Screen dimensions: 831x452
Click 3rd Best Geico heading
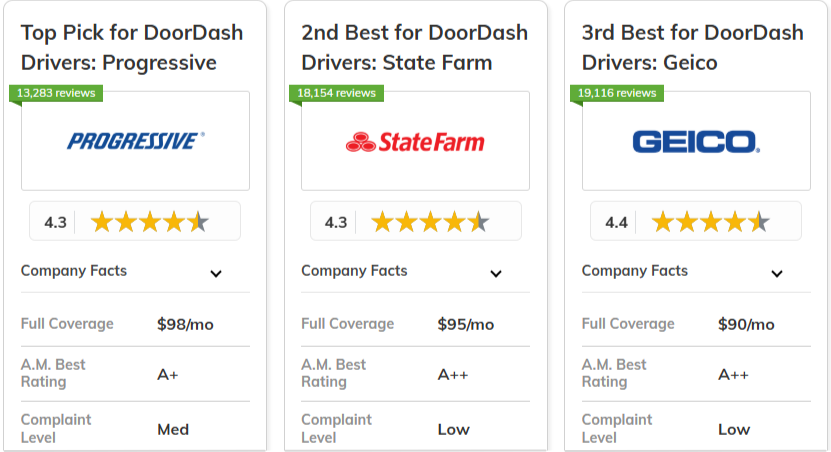(693, 48)
